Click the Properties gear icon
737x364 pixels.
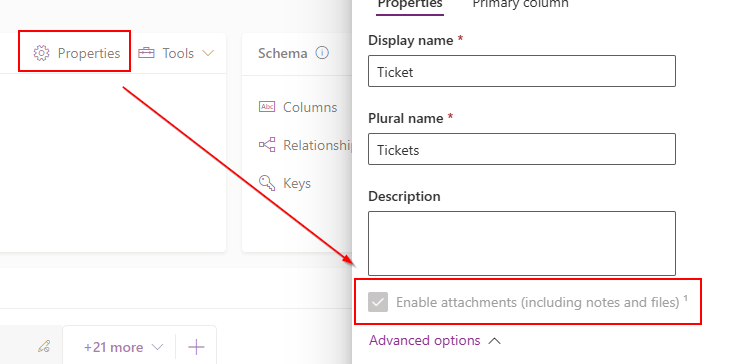(x=41, y=53)
